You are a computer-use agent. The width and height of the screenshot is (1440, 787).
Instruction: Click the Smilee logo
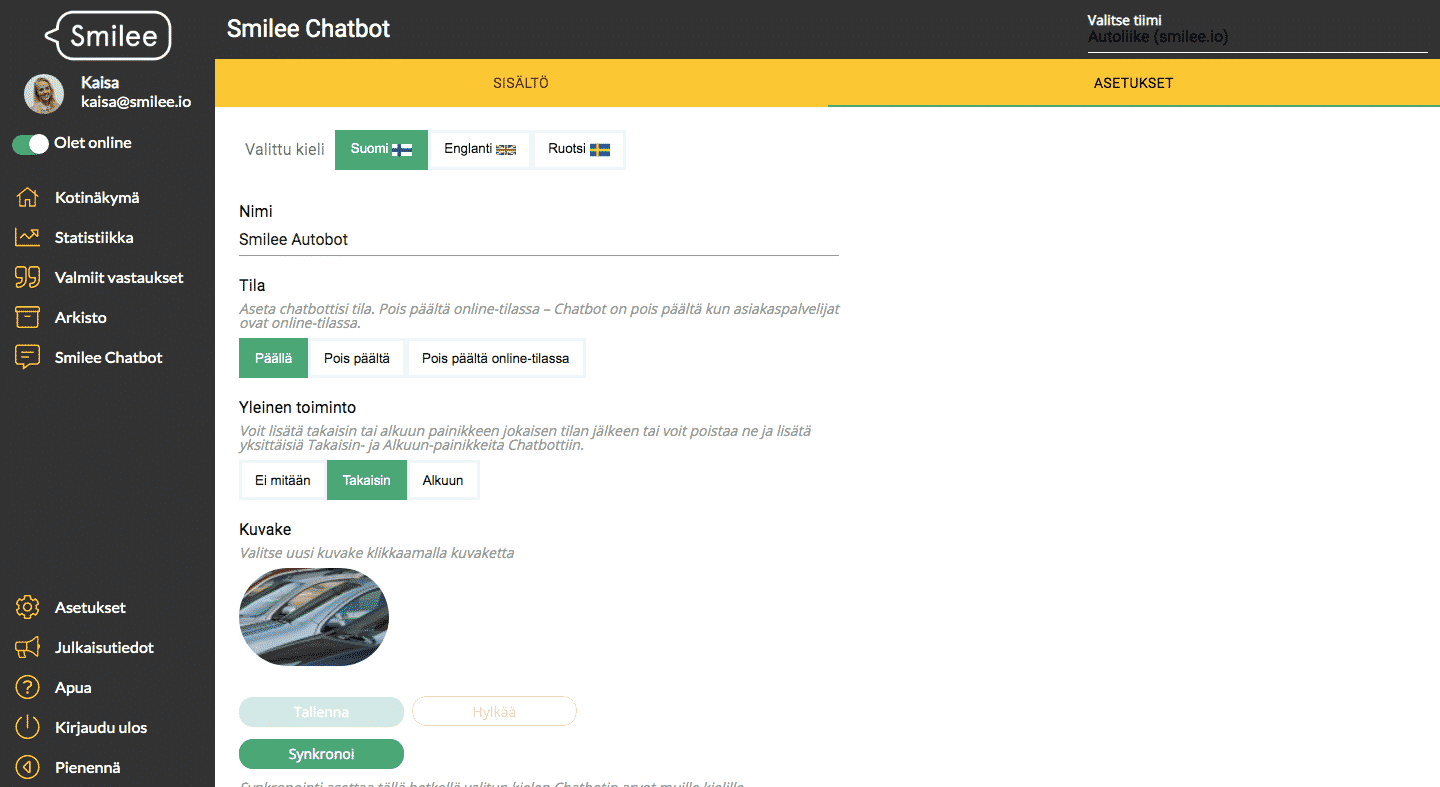click(x=108, y=36)
